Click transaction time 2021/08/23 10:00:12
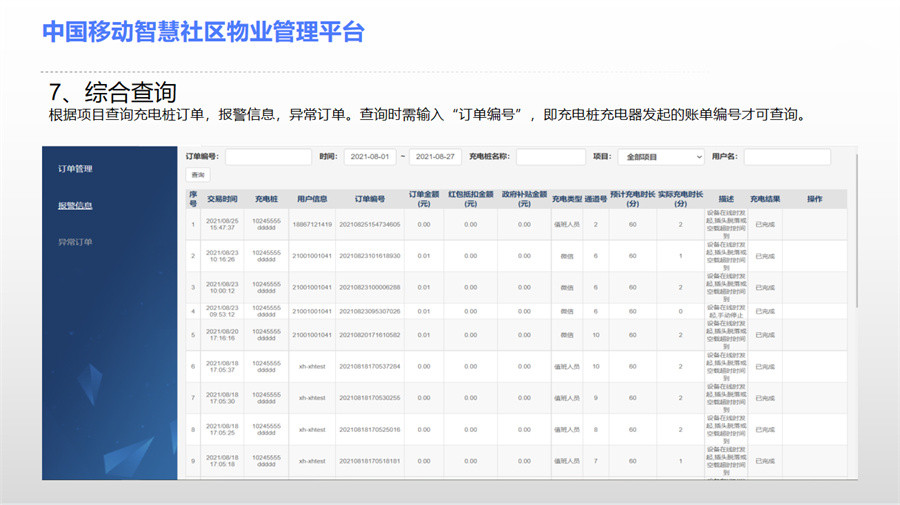Viewport: 900px width, 505px height. click(222, 288)
